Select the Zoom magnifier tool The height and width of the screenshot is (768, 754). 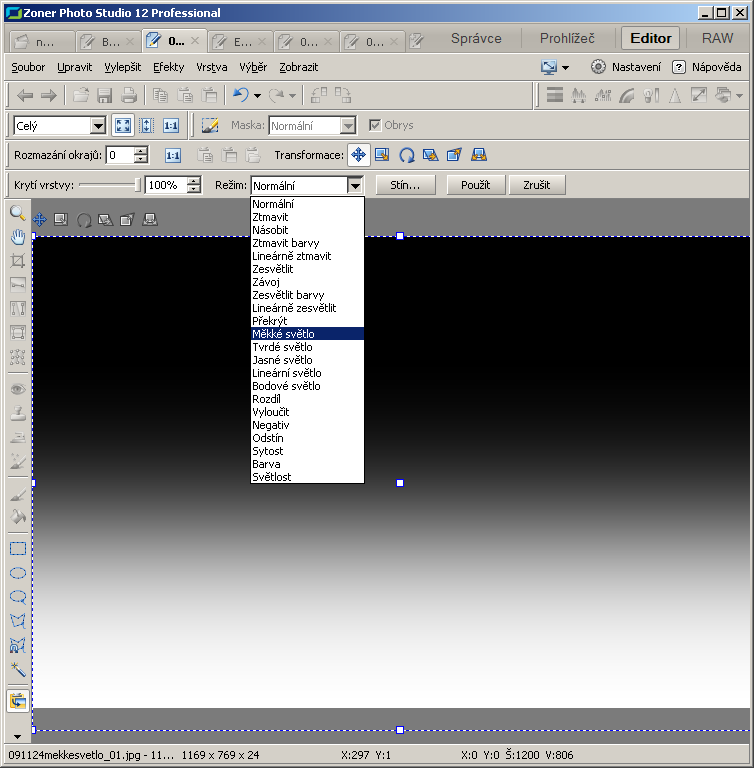pos(17,213)
